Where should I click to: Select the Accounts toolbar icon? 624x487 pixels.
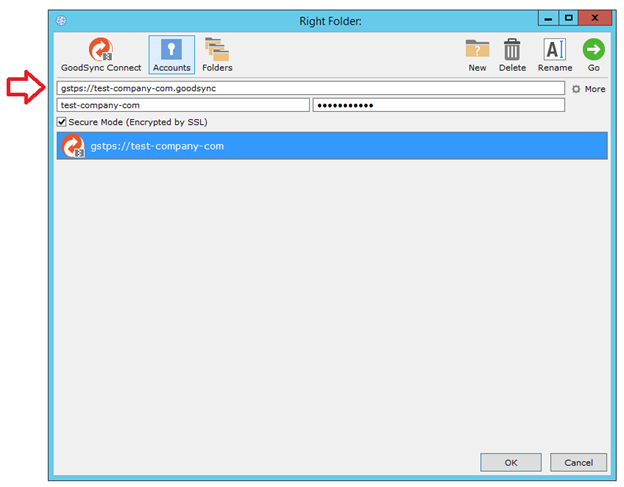(172, 54)
